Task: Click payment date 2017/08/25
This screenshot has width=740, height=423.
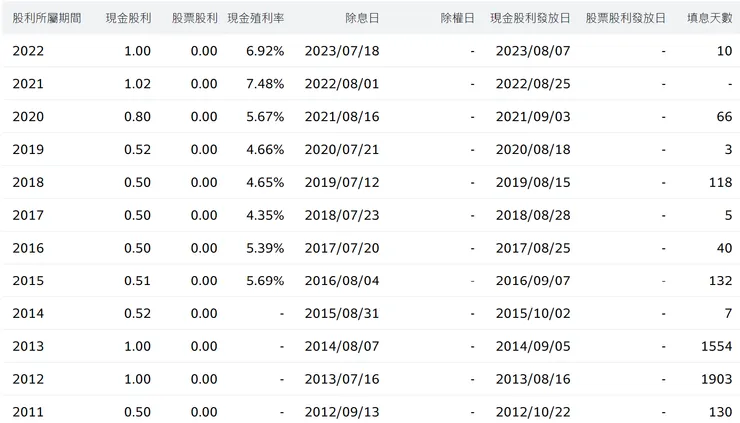Action: [x=533, y=248]
